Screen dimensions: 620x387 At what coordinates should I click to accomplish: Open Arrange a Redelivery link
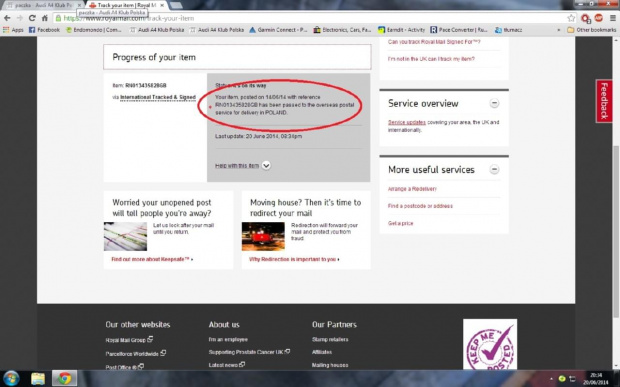pos(412,189)
